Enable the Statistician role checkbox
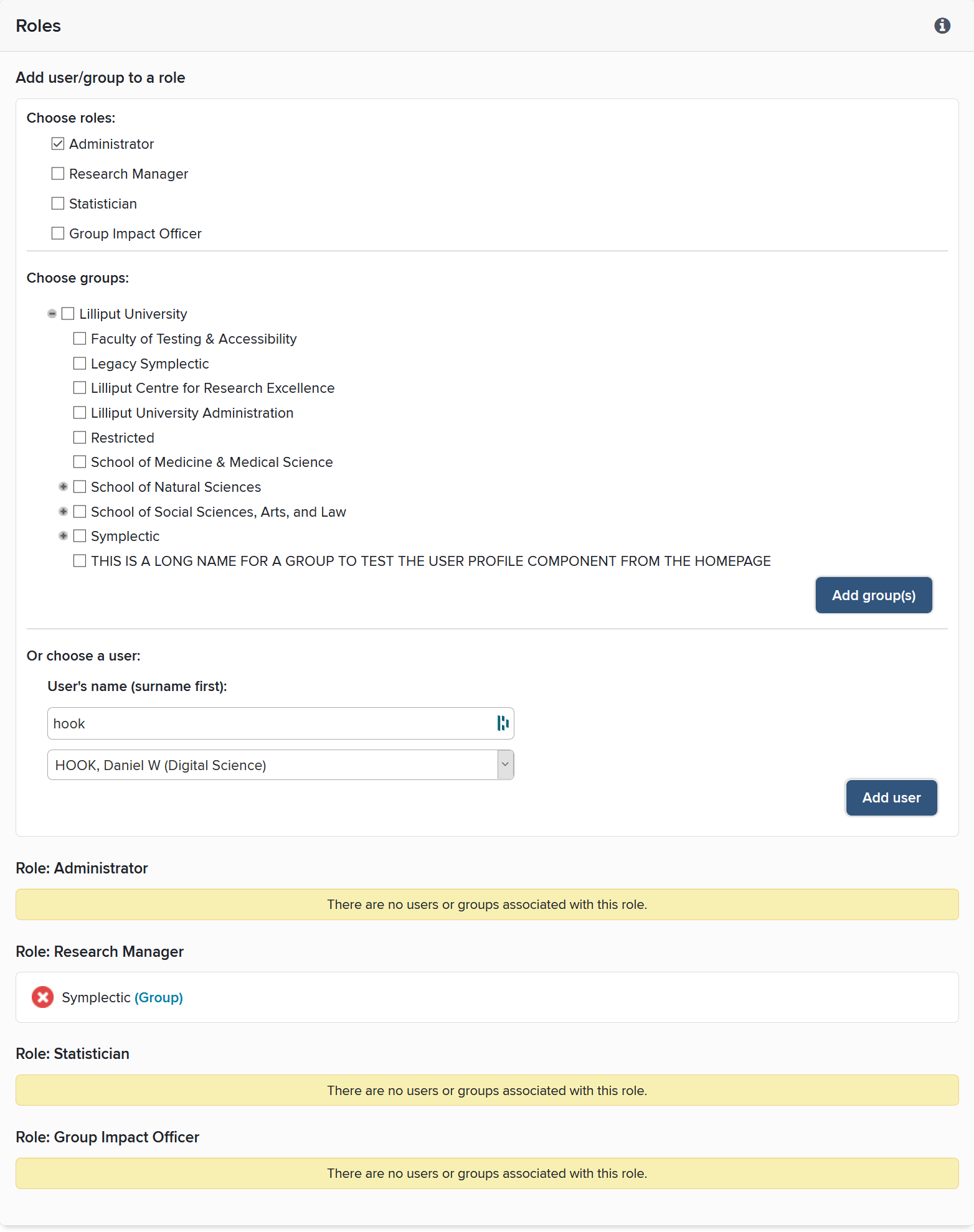This screenshot has width=974, height=1232. pyautogui.click(x=58, y=204)
